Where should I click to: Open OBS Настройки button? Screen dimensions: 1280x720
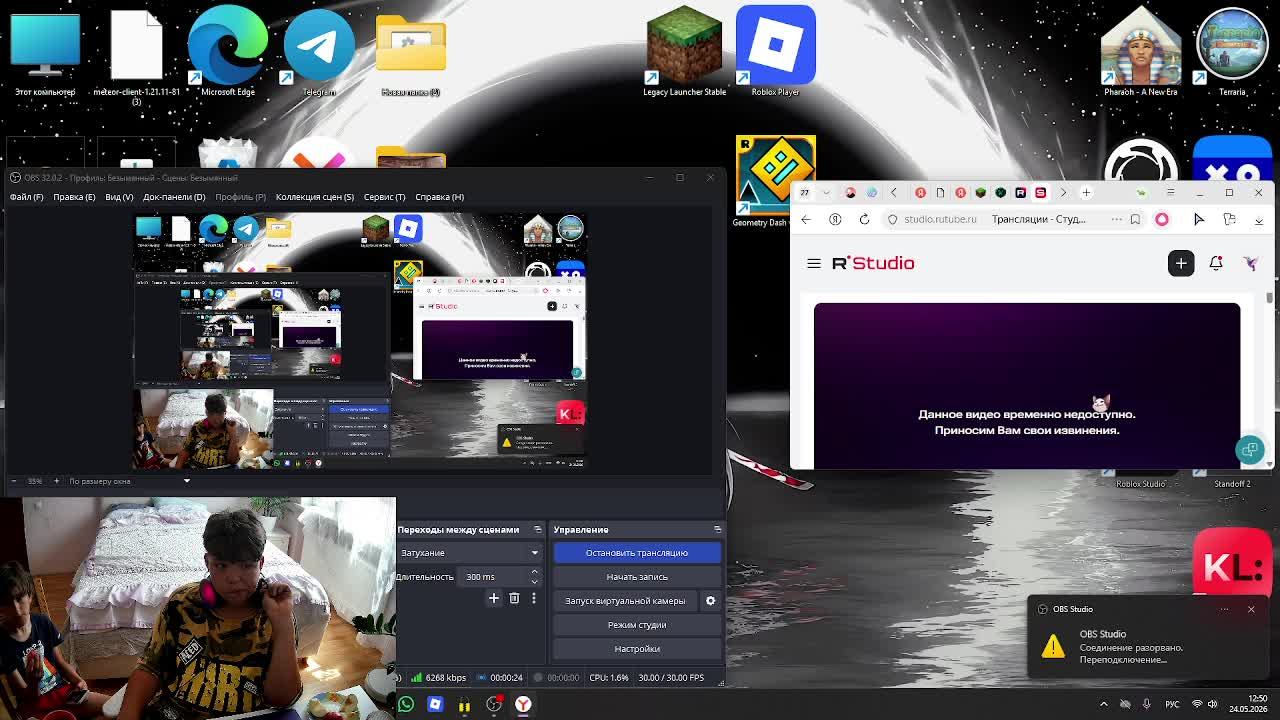coord(637,649)
